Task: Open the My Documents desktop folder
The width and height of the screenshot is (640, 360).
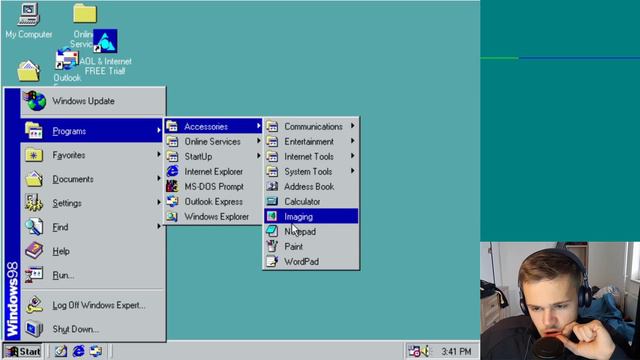Action: 28,71
